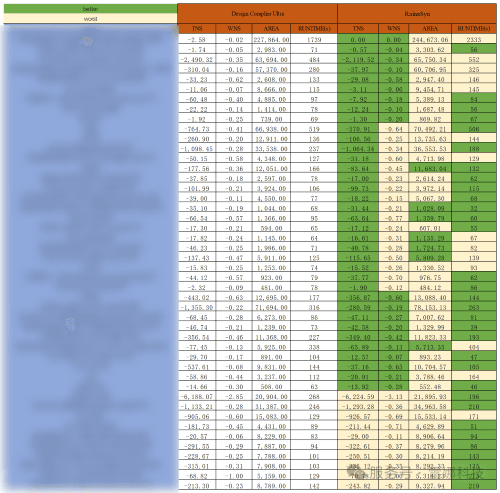The height and width of the screenshot is (493, 500).
Task: Click the AREA header under Design Compiler Ultra
Action: pos(271,29)
